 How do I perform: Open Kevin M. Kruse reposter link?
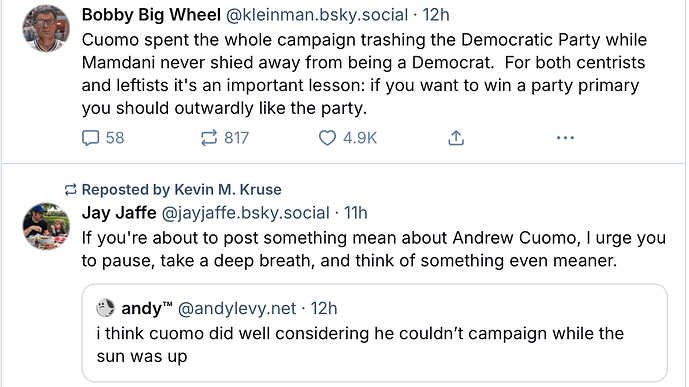228,189
